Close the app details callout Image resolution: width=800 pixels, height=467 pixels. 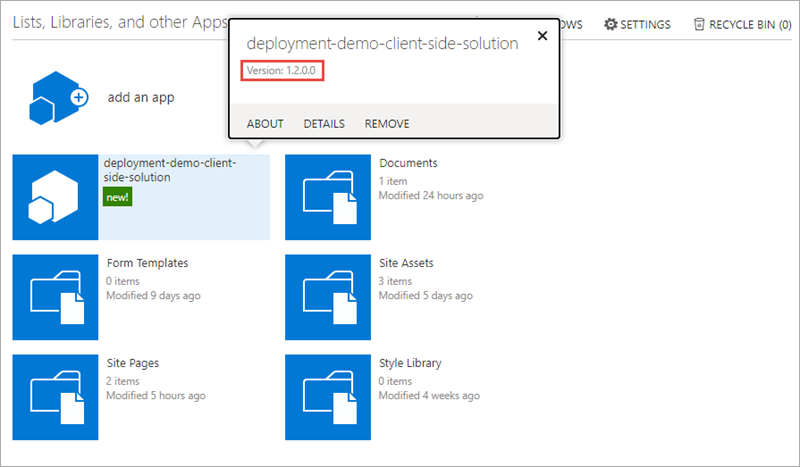pyautogui.click(x=542, y=36)
